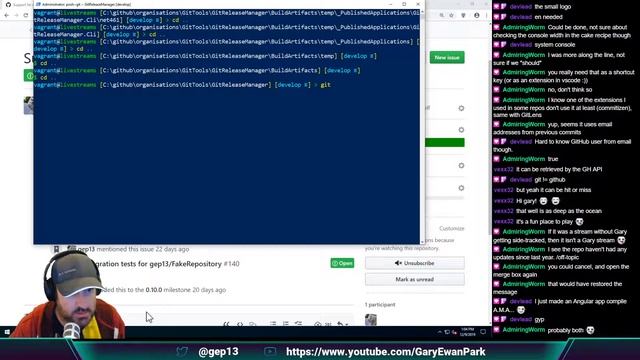
Task: Click vexx32's 'Hi gary!' chat message
Action: (527, 201)
